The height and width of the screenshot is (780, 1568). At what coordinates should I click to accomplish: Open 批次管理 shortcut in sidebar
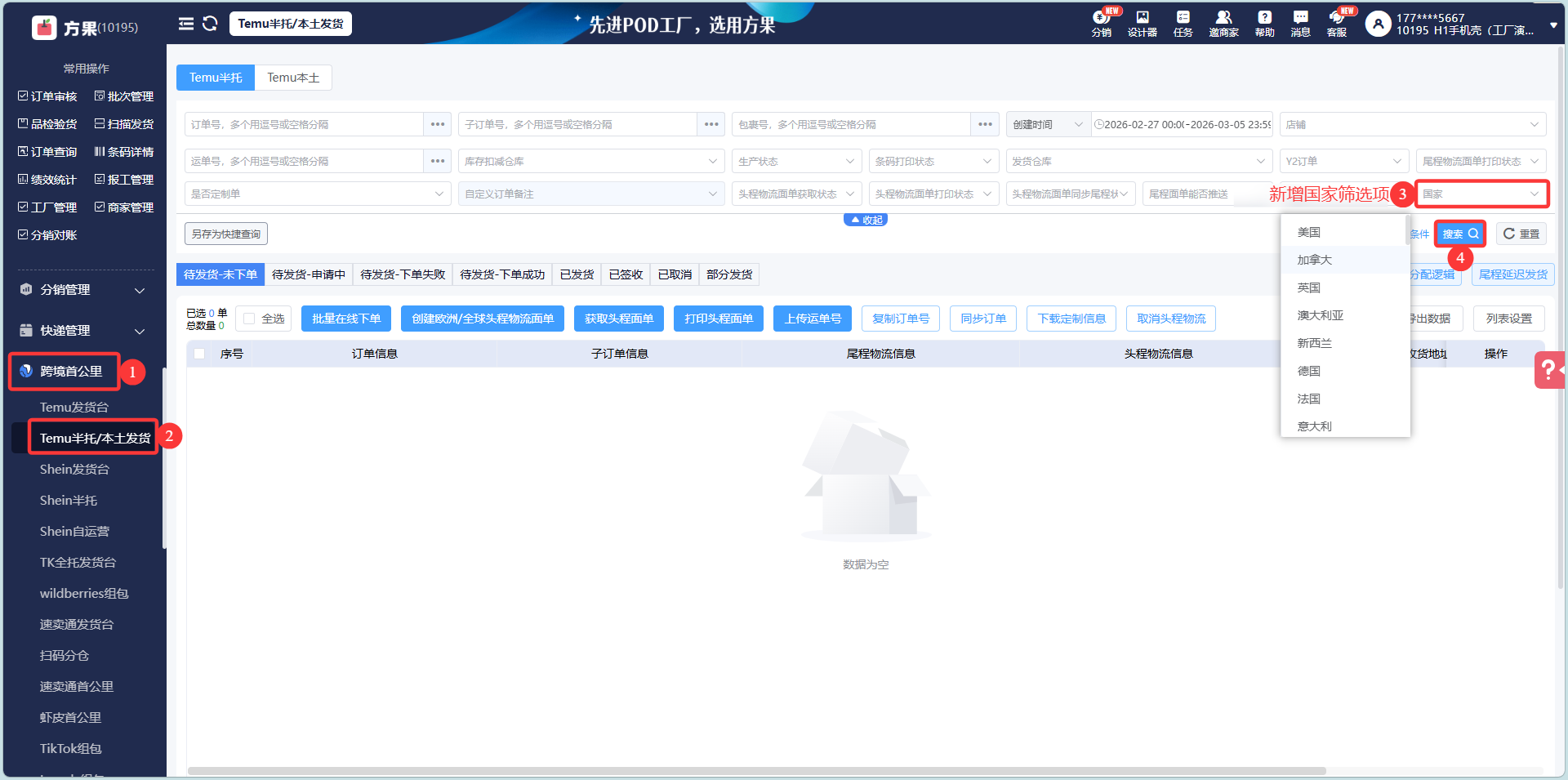(x=124, y=96)
